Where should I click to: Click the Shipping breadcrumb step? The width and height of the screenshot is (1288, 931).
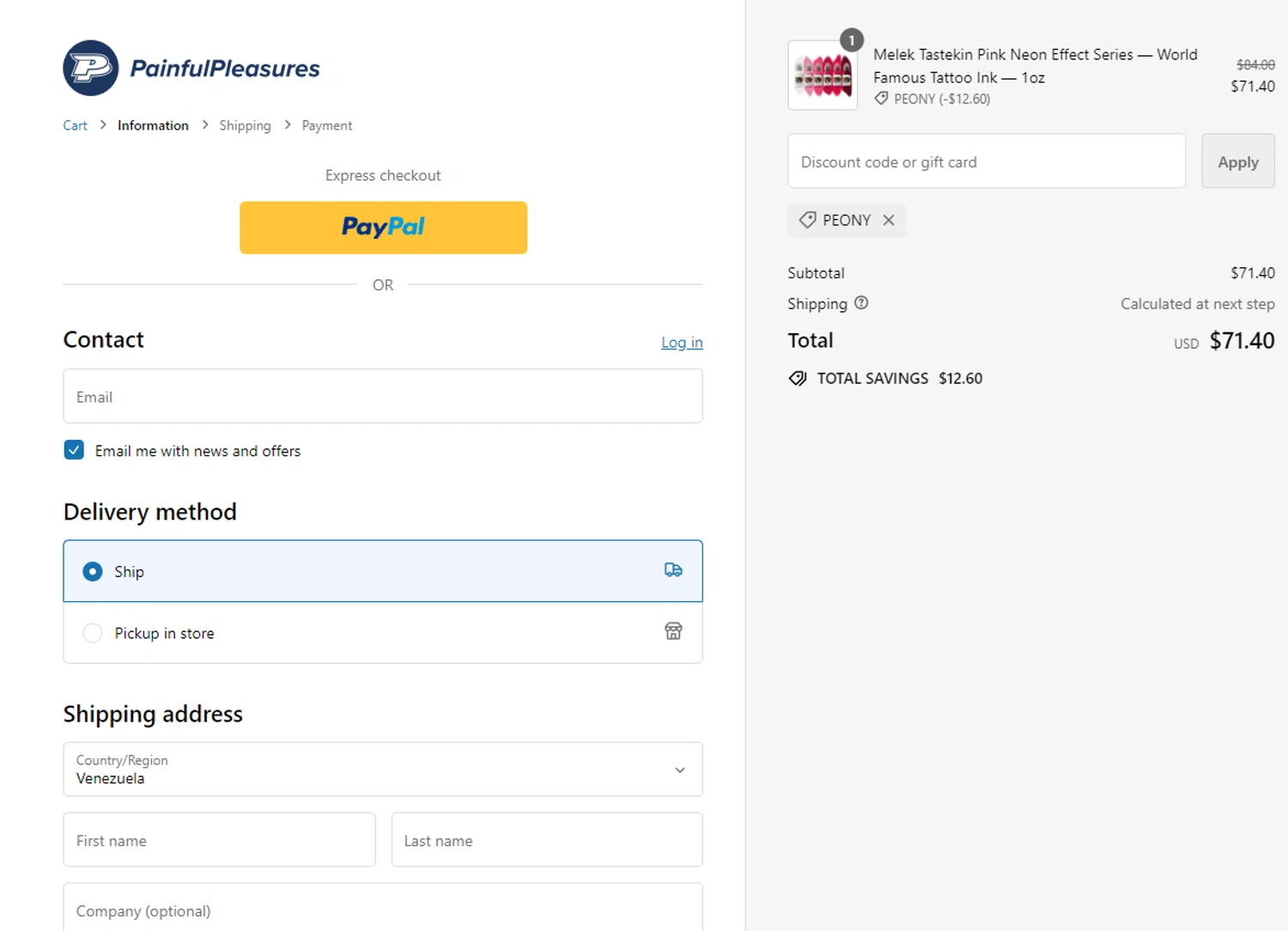245,125
